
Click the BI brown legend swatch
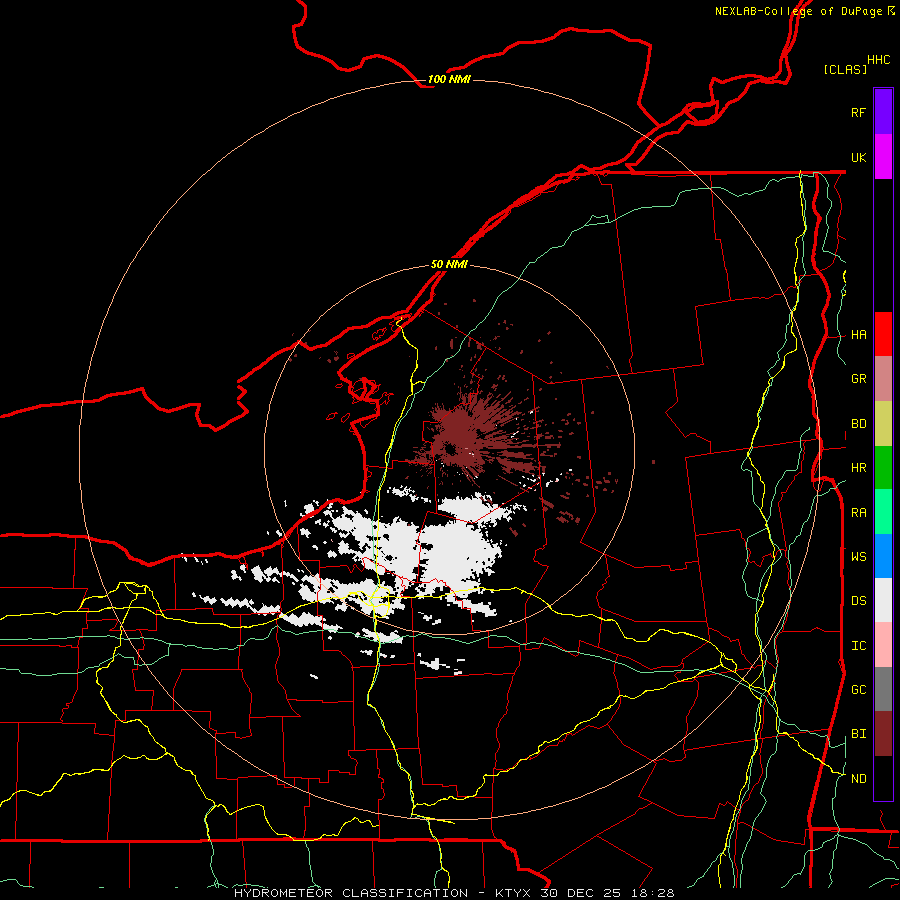pos(883,734)
